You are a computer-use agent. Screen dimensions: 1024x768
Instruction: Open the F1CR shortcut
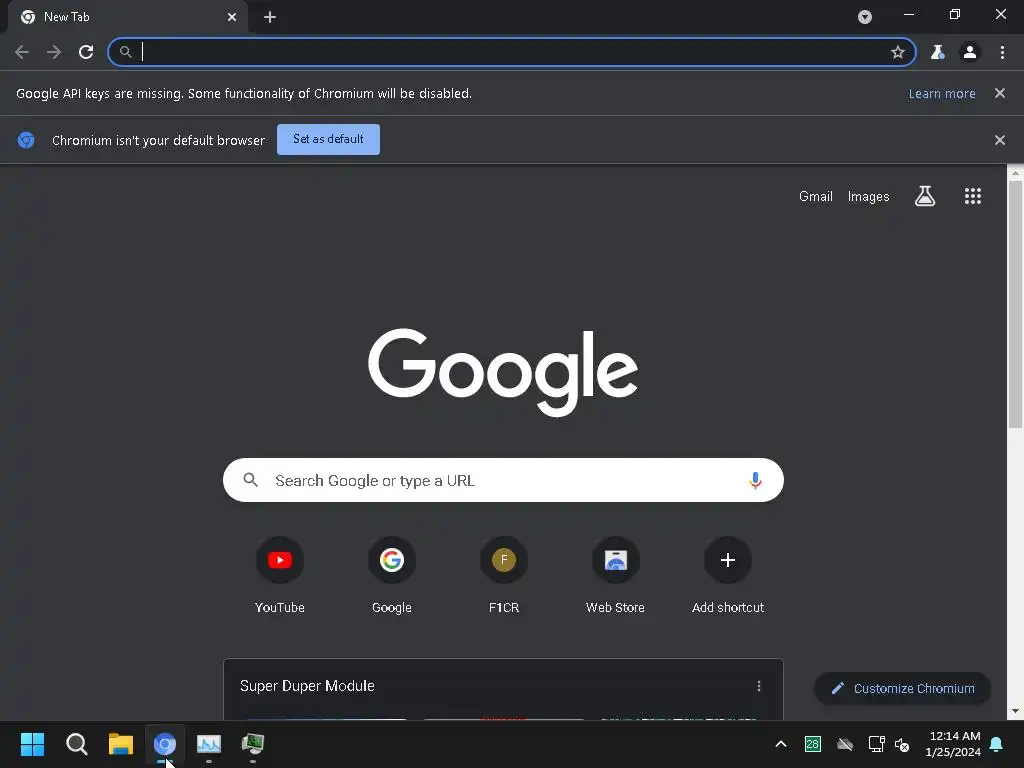pos(504,575)
